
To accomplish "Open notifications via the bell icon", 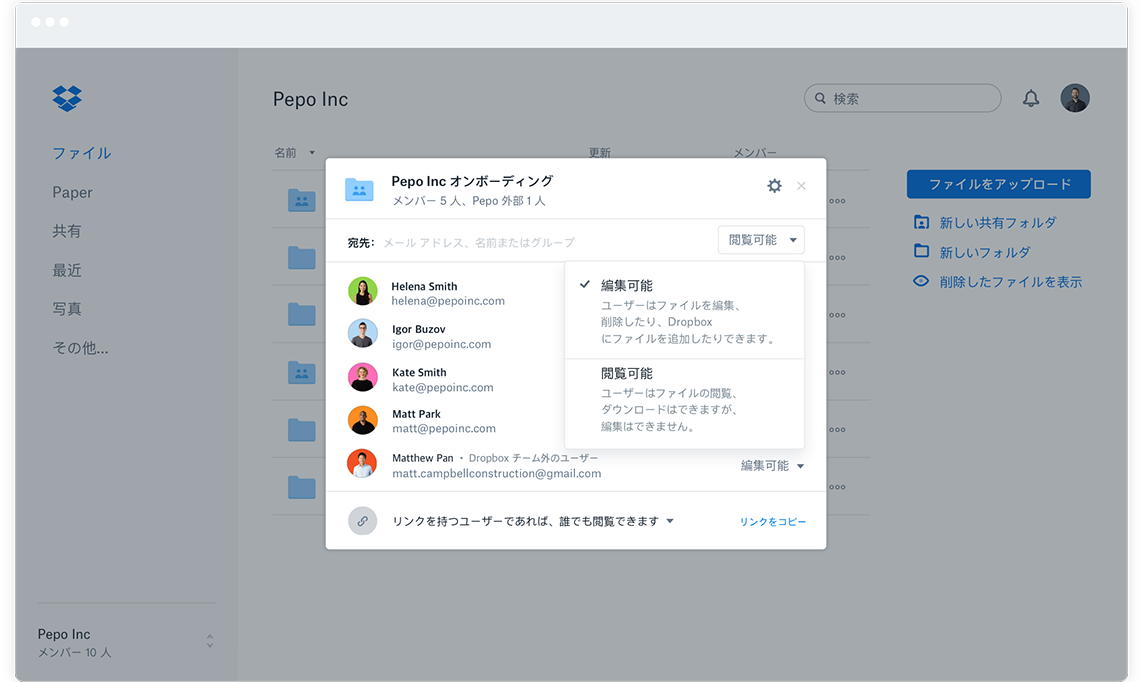I will tap(1031, 97).
